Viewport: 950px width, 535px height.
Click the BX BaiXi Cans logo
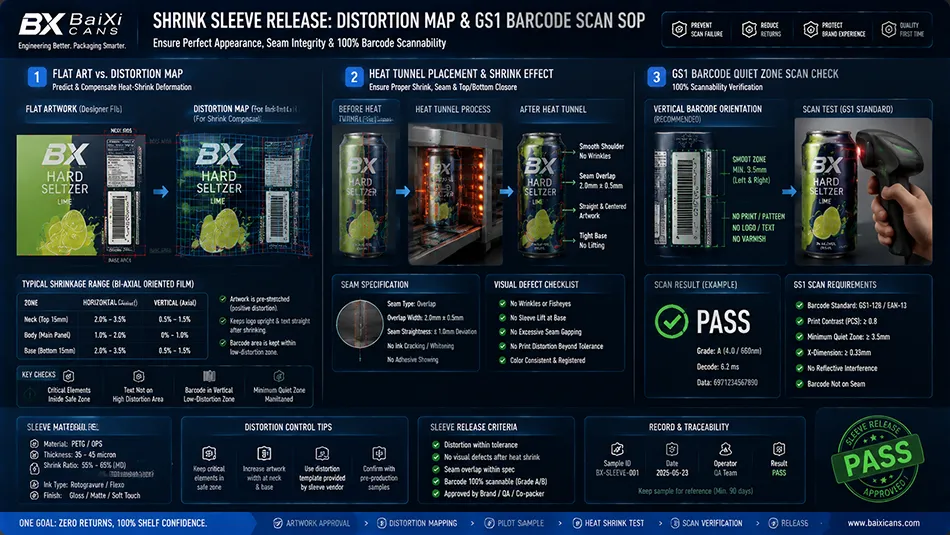[71, 29]
